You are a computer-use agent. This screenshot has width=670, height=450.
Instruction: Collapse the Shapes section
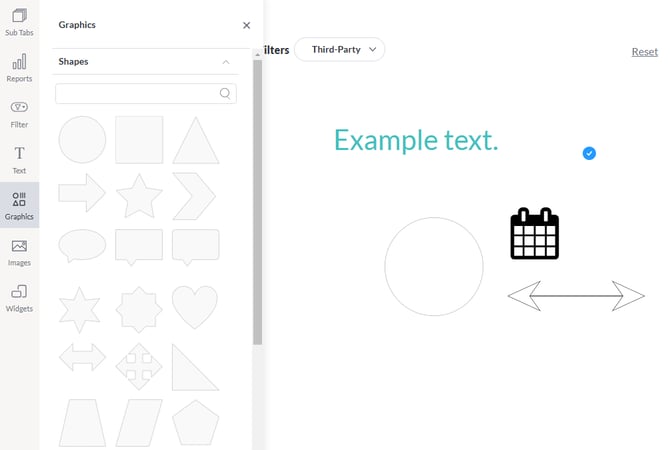(x=226, y=62)
